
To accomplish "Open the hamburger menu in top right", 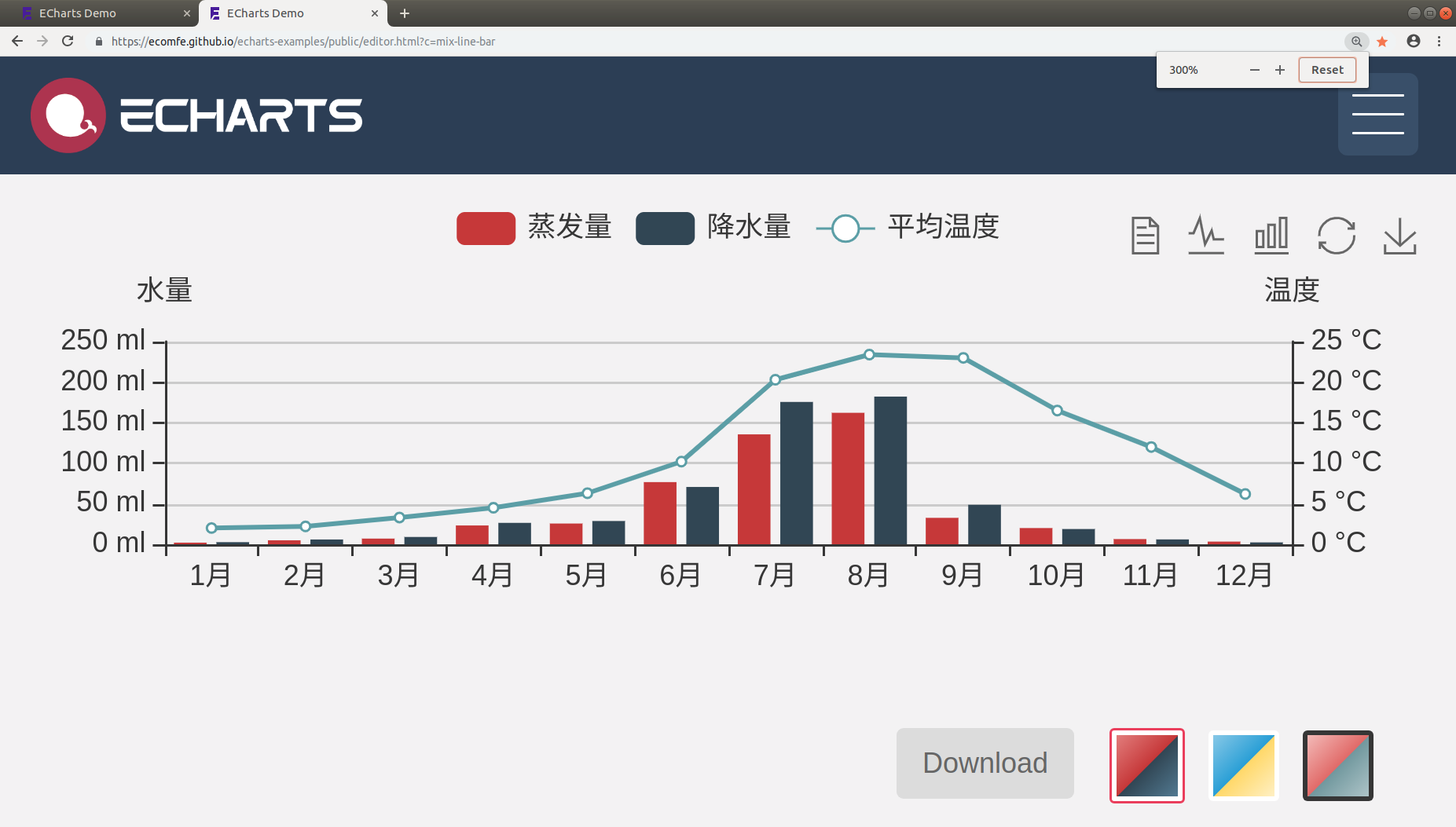I will coord(1377,115).
